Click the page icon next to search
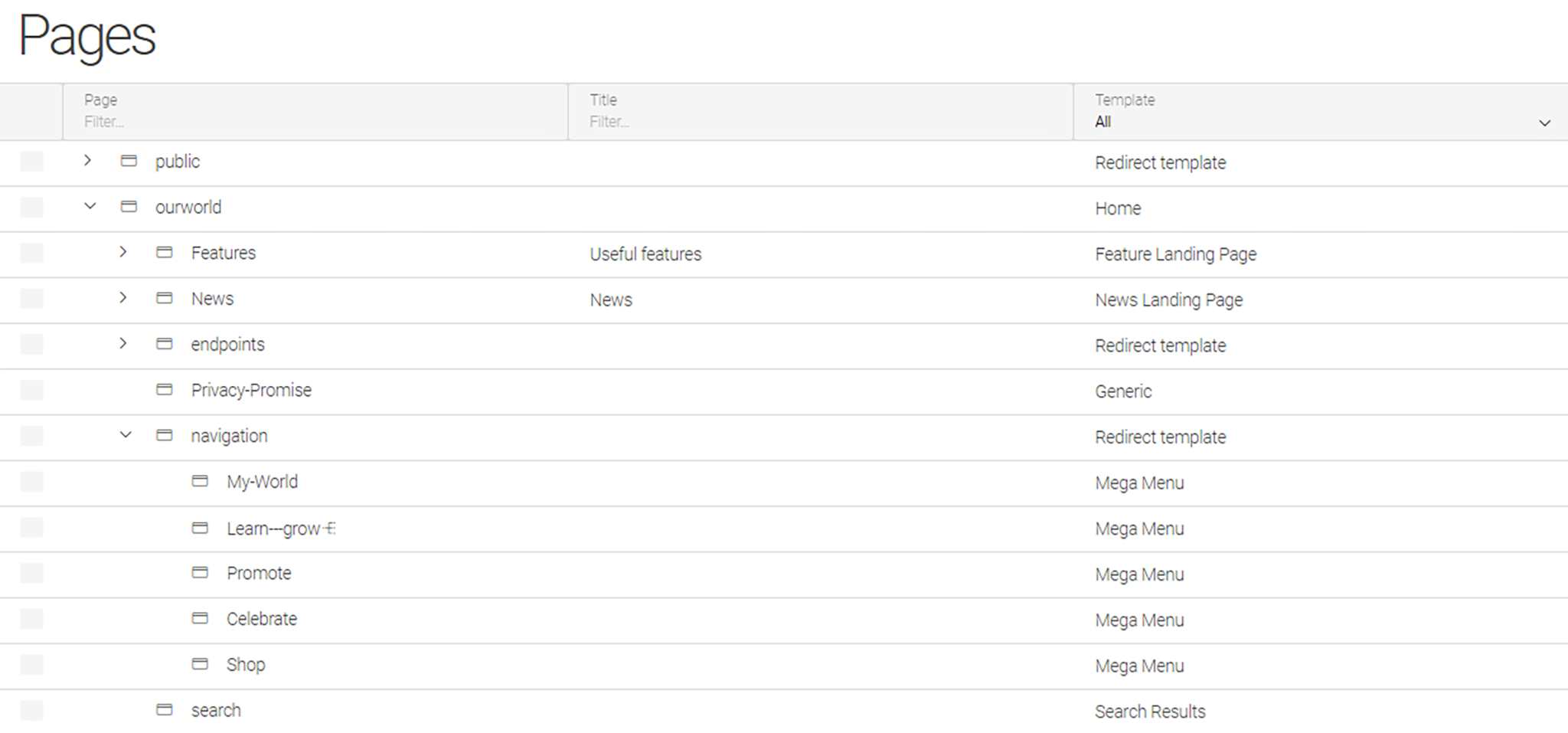The image size is (1568, 733). [165, 710]
